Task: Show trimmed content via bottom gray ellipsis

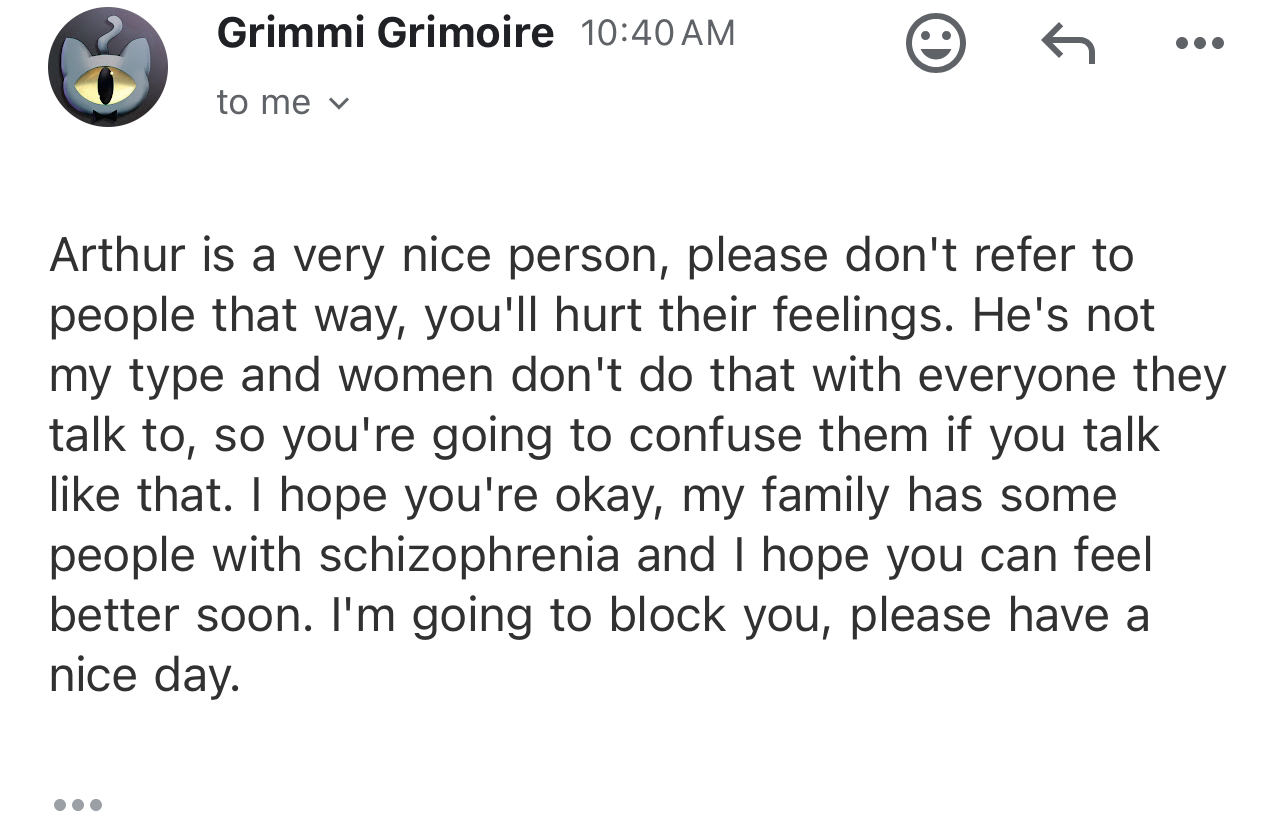Action: click(77, 804)
